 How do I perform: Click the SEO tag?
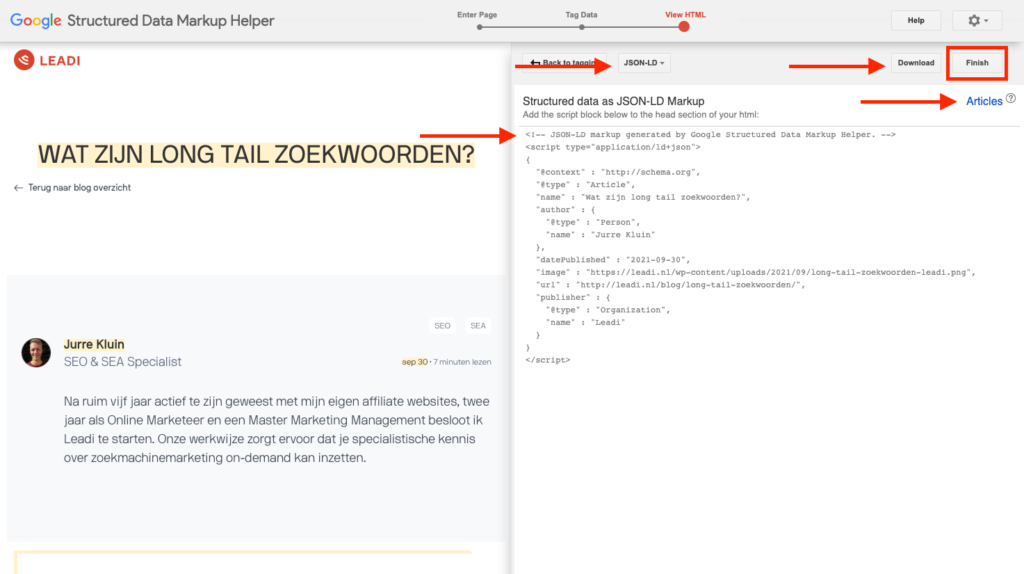[x=442, y=325]
